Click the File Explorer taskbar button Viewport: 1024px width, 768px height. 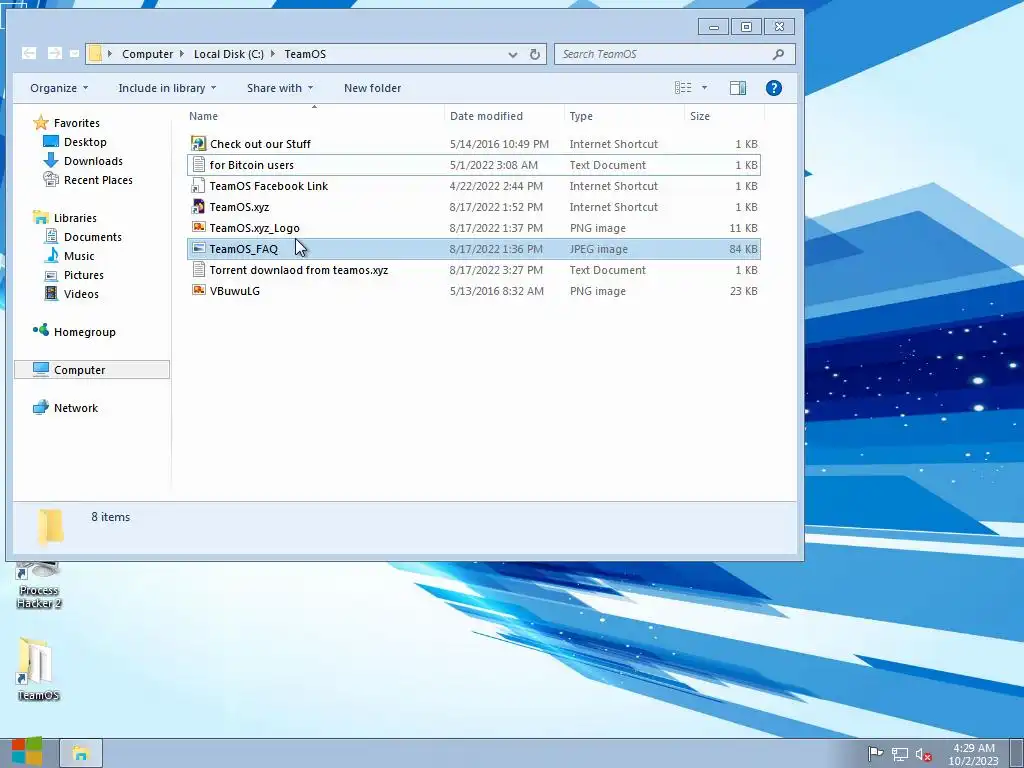[81, 753]
